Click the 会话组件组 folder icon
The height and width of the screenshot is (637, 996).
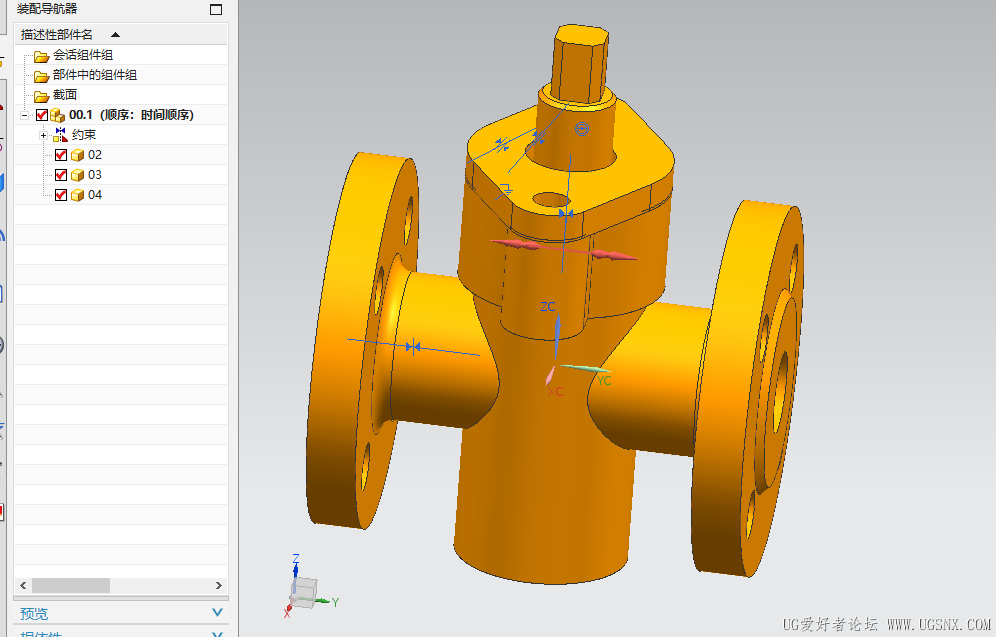point(41,57)
